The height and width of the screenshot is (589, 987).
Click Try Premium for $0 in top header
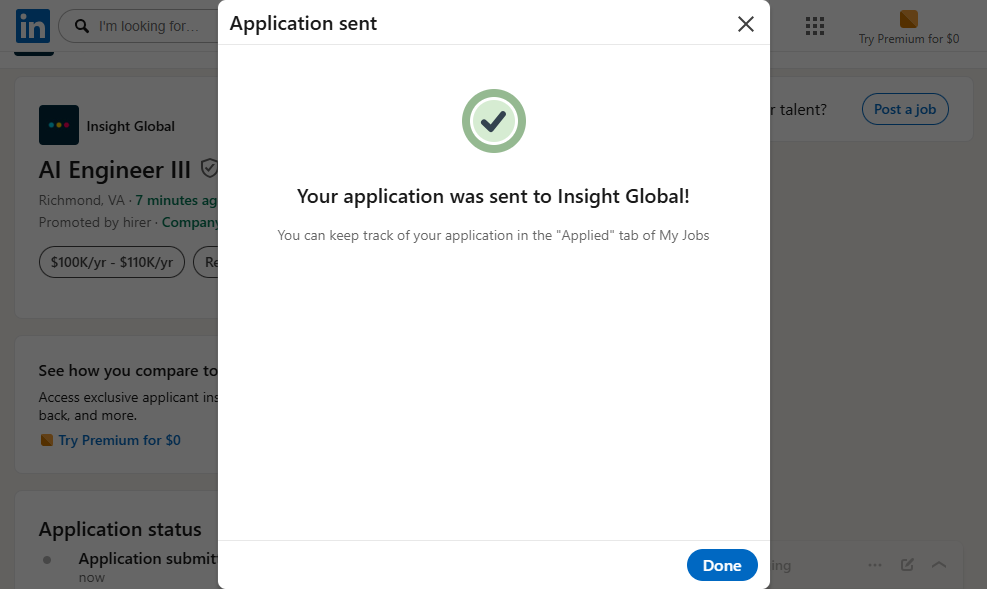tap(908, 39)
